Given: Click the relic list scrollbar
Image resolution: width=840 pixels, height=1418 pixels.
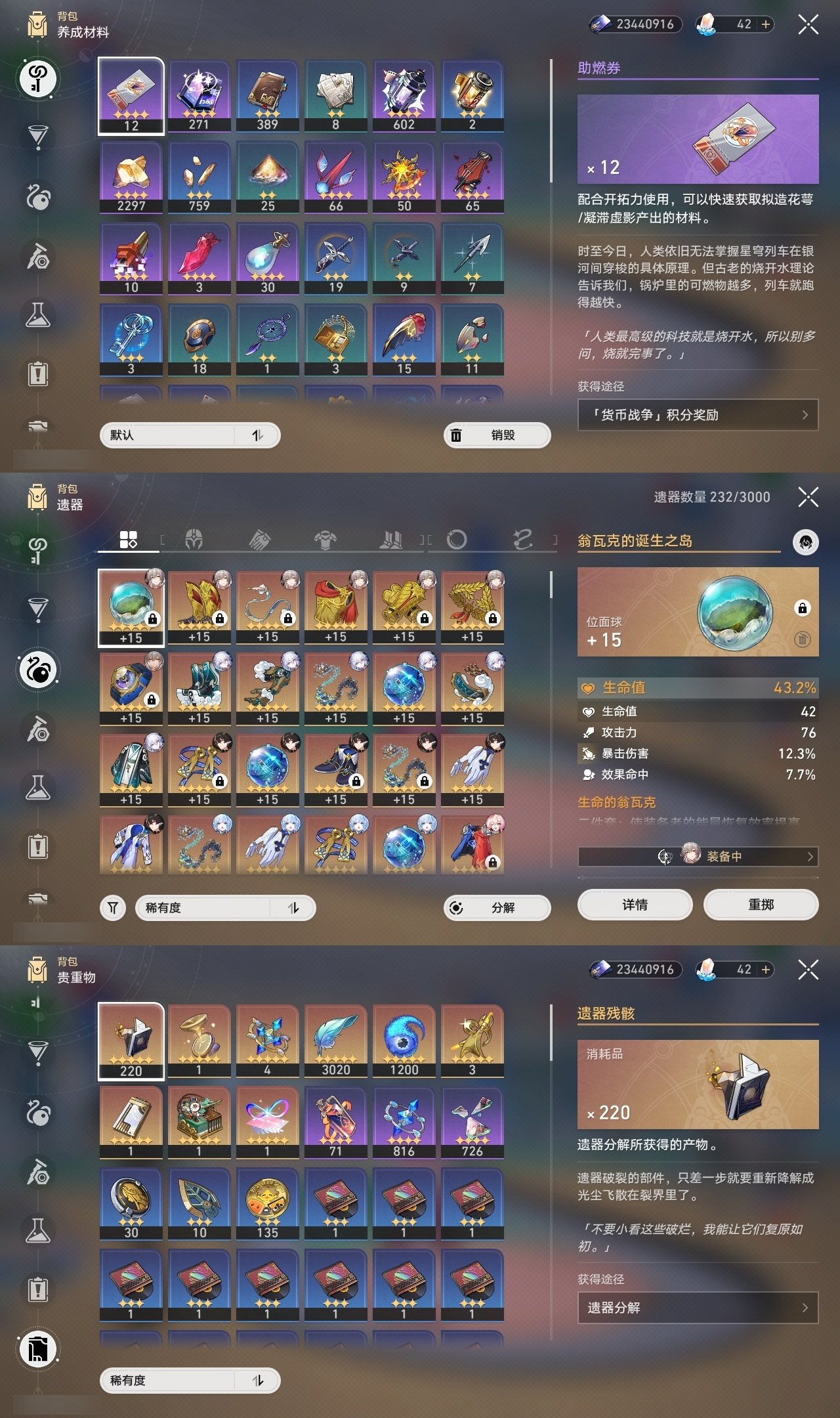Looking at the screenshot, I should pos(551,584).
